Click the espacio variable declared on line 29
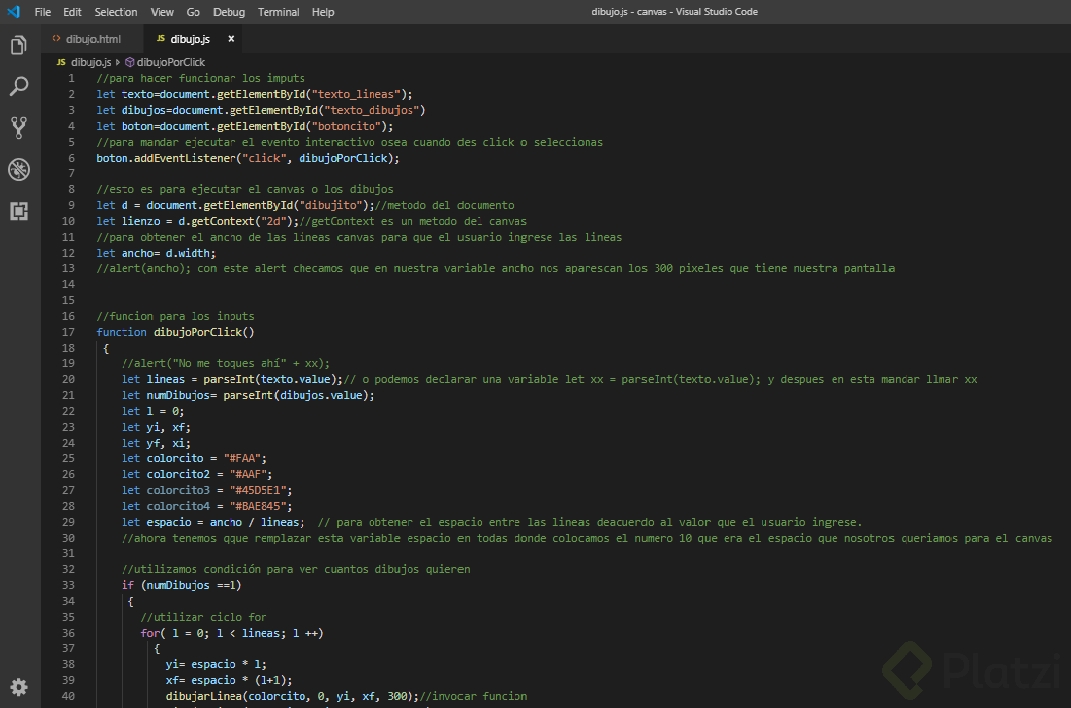1071x708 pixels. coord(169,522)
